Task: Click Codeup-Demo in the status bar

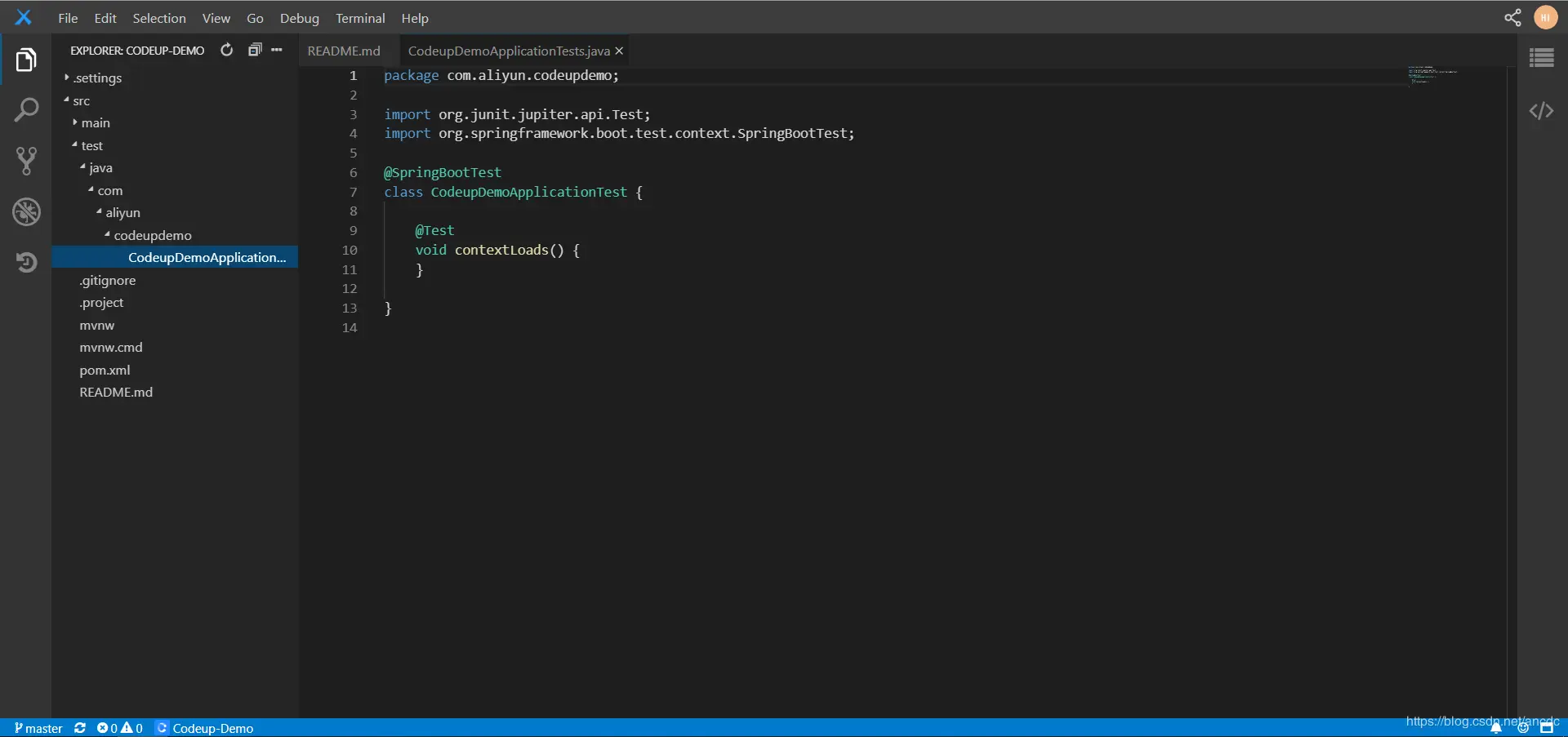Action: point(214,728)
